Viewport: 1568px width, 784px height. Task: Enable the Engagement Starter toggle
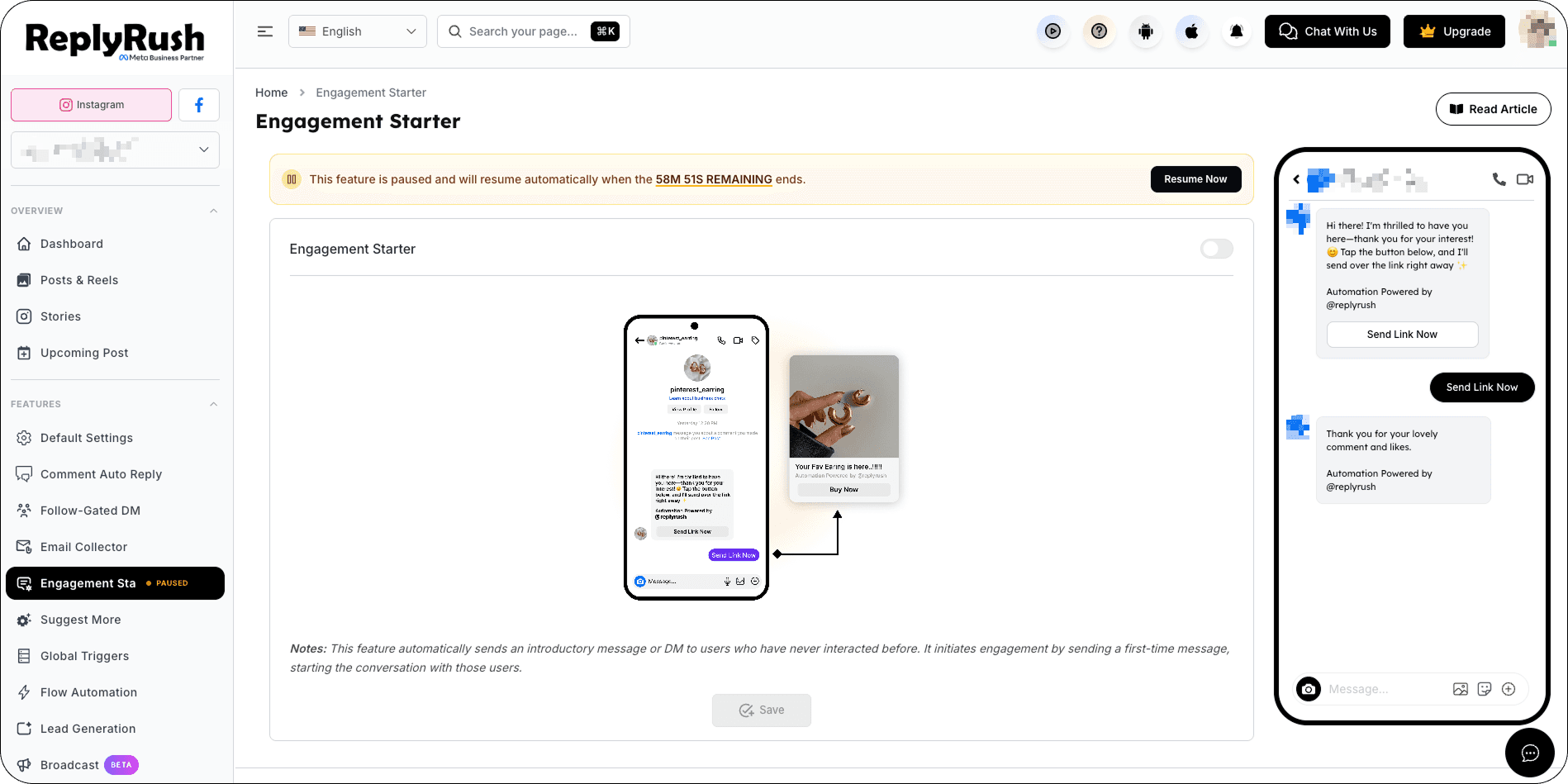1217,249
